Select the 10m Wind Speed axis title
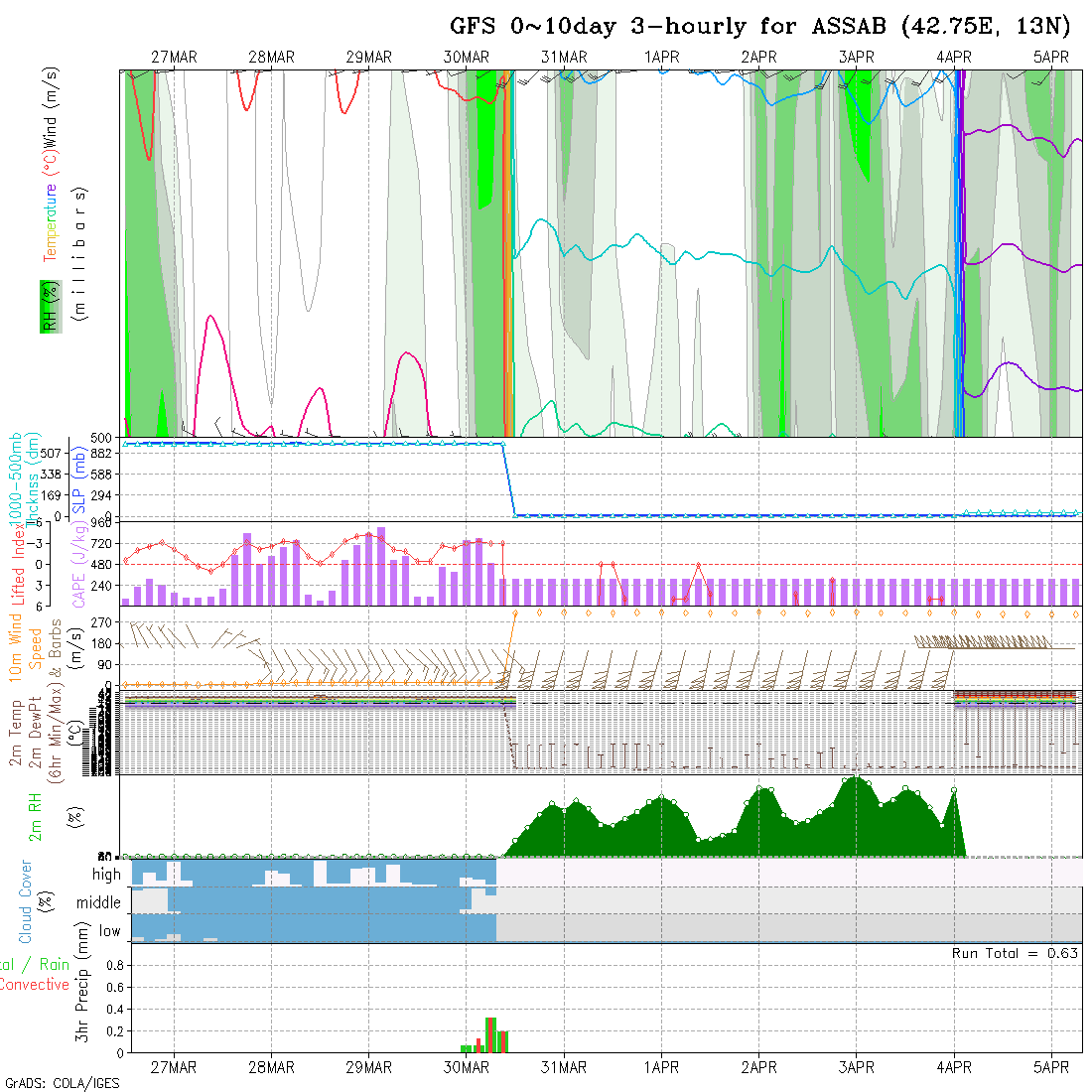The height and width of the screenshot is (1092, 1092). click(x=26, y=647)
